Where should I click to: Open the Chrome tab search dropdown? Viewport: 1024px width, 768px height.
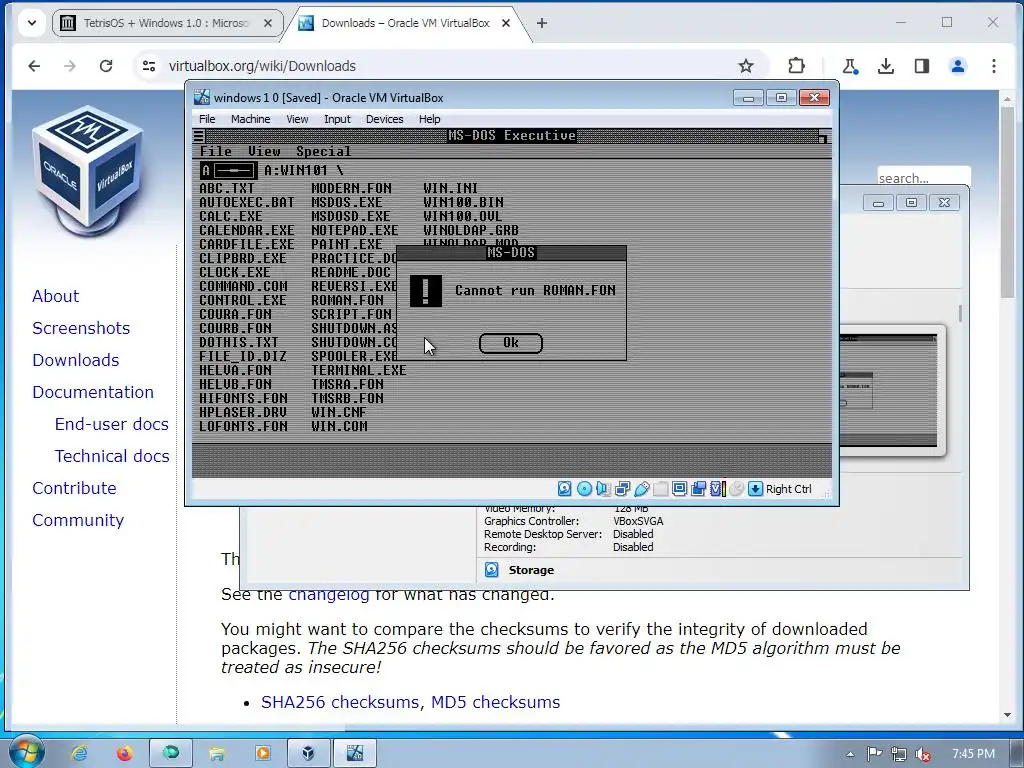[31, 23]
